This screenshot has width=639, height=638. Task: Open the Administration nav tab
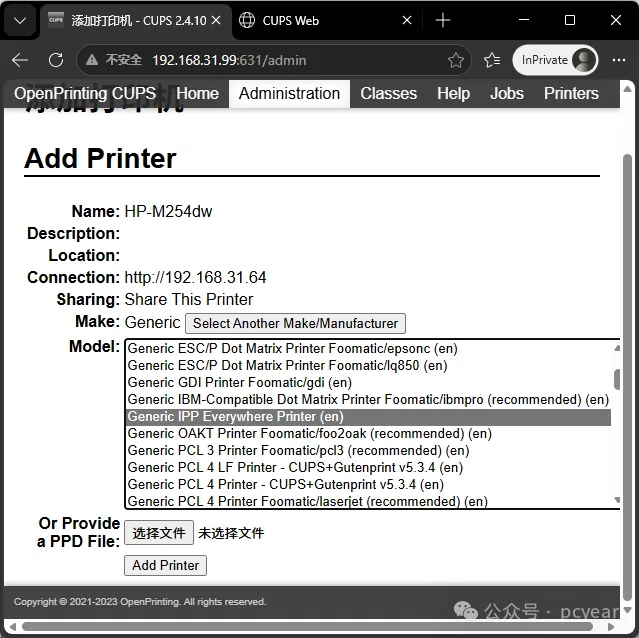289,93
